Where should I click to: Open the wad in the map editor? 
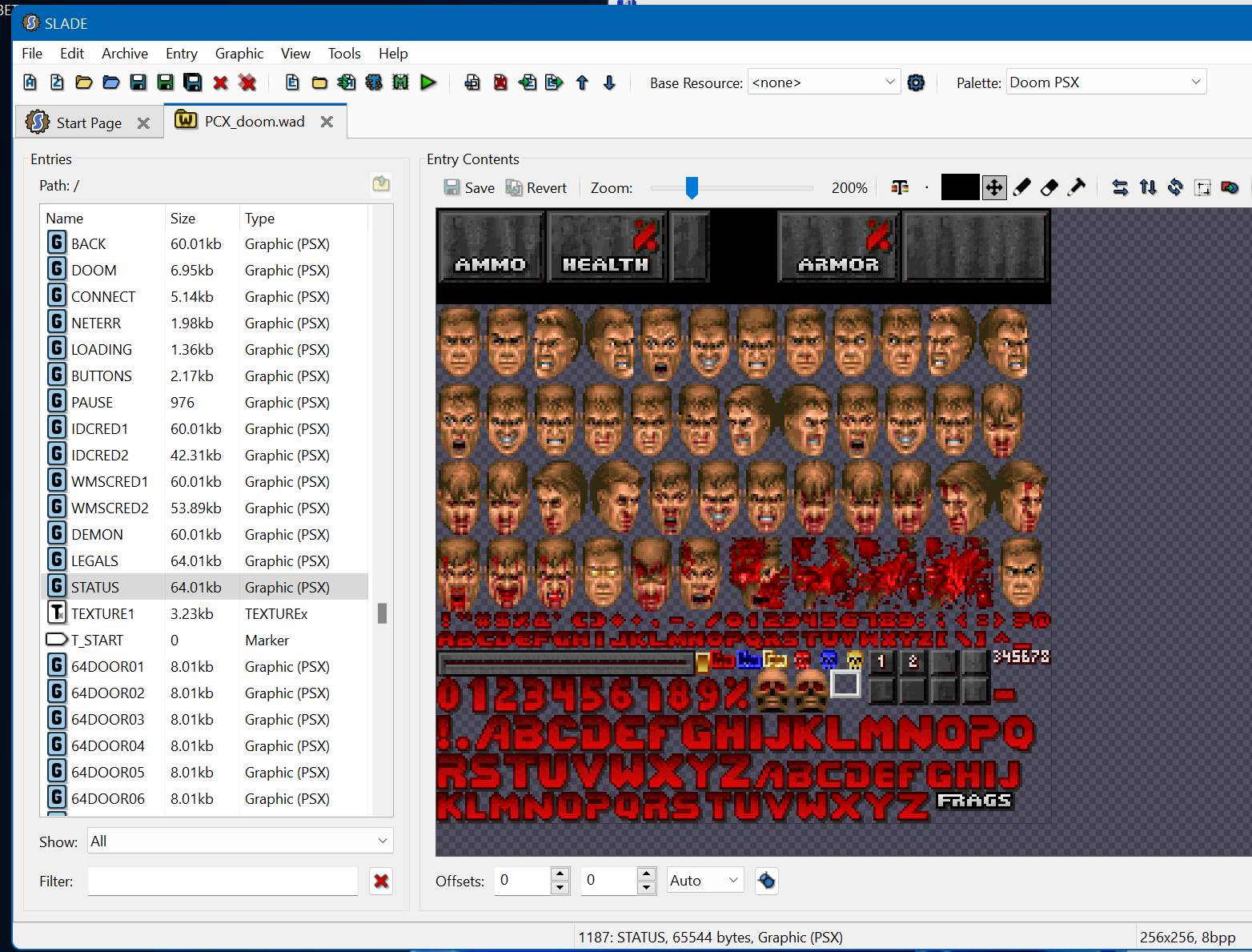(400, 82)
